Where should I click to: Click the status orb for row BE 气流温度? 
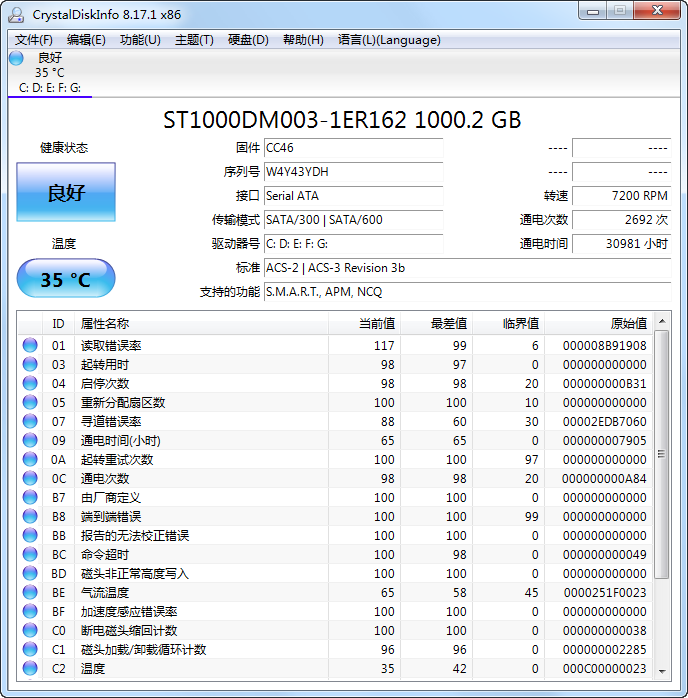tap(30, 592)
